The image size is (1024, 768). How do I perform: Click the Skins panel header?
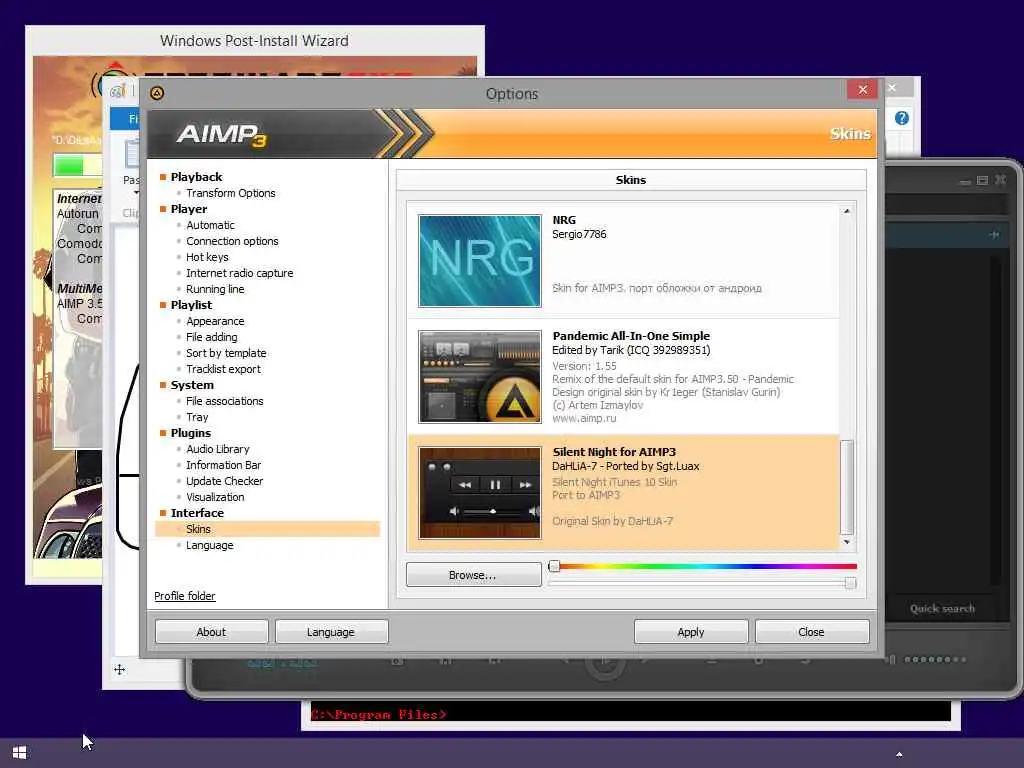(631, 180)
